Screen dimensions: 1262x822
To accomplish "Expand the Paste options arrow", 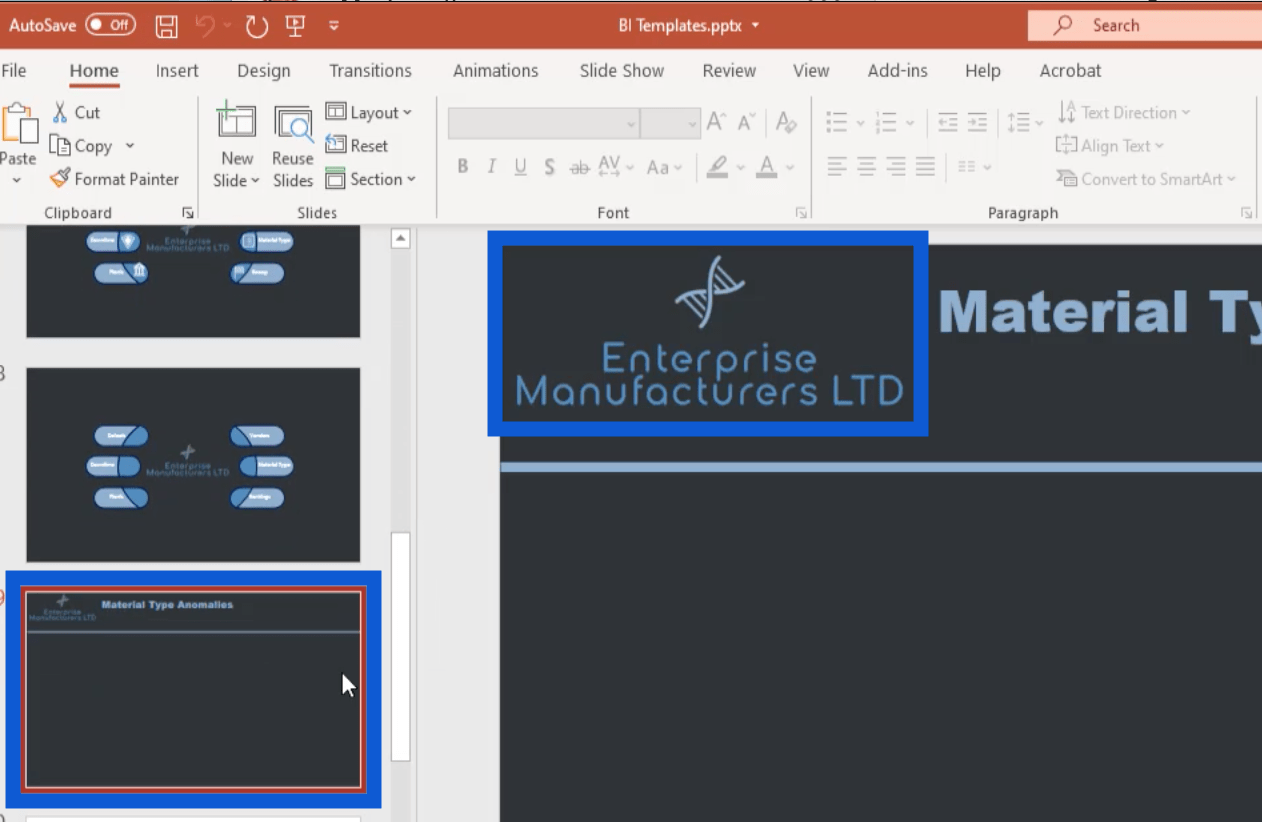I will tap(17, 181).
